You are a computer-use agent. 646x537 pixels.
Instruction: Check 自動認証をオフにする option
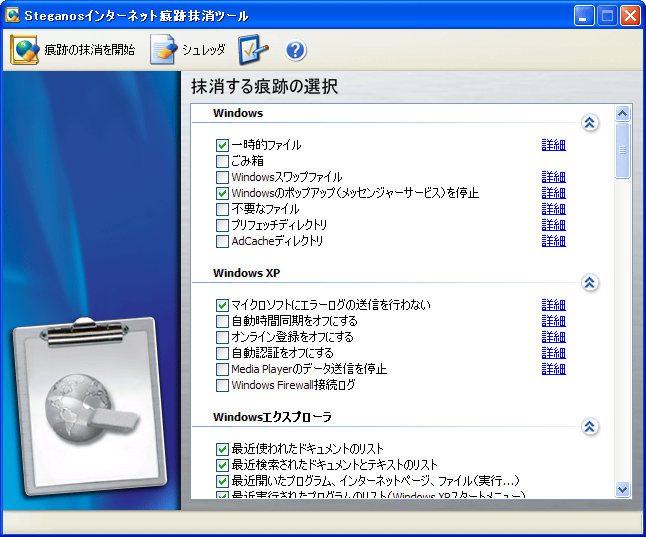(x=222, y=353)
